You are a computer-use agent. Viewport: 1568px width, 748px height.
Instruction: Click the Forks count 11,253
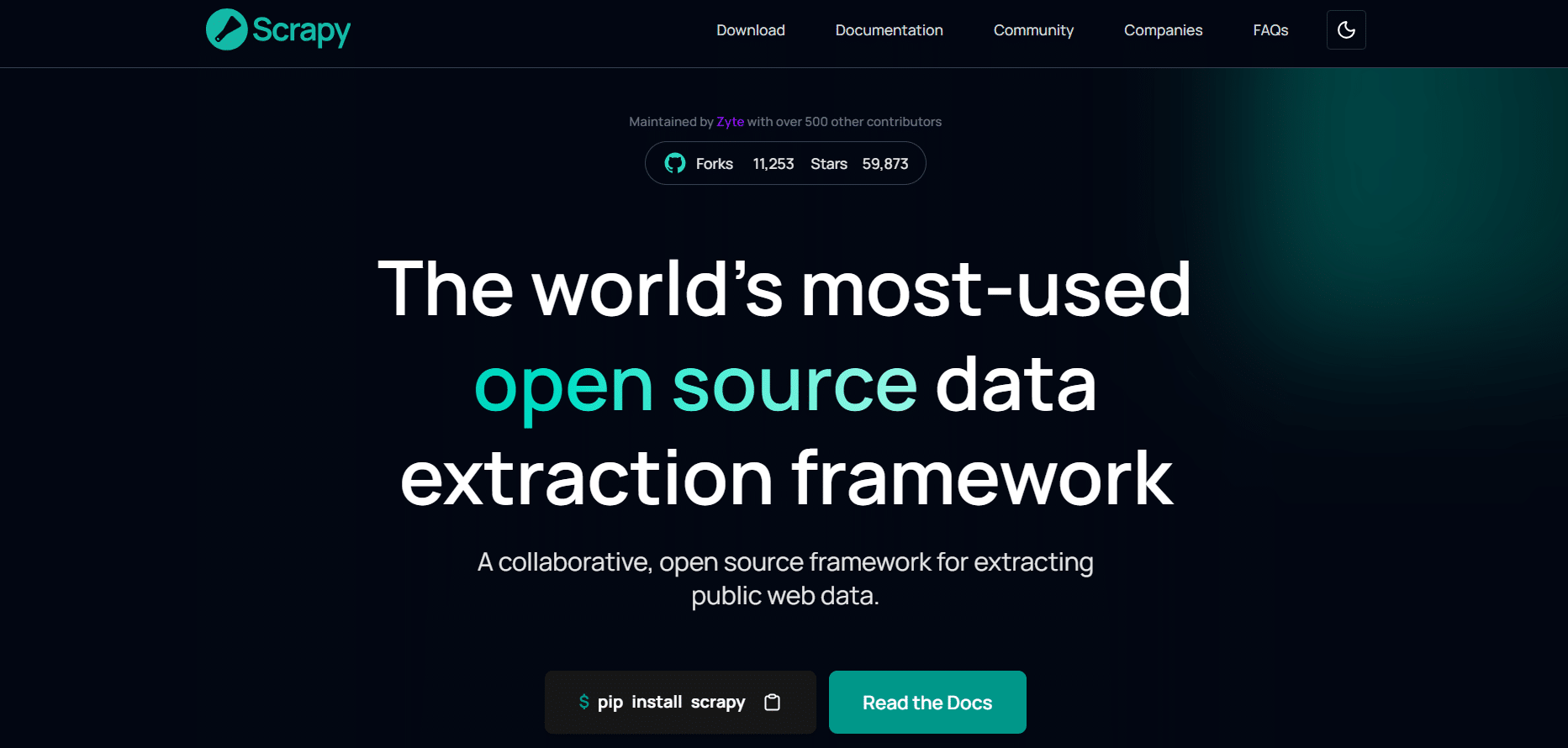pos(773,164)
